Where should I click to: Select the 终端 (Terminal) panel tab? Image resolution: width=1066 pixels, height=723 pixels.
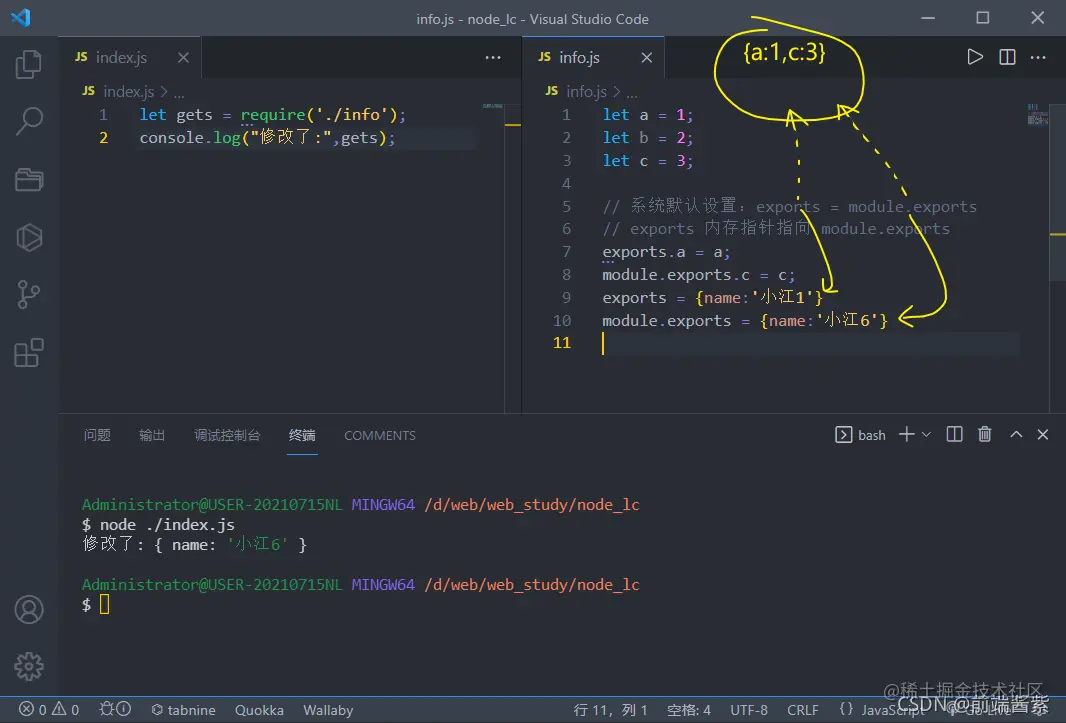pos(301,435)
